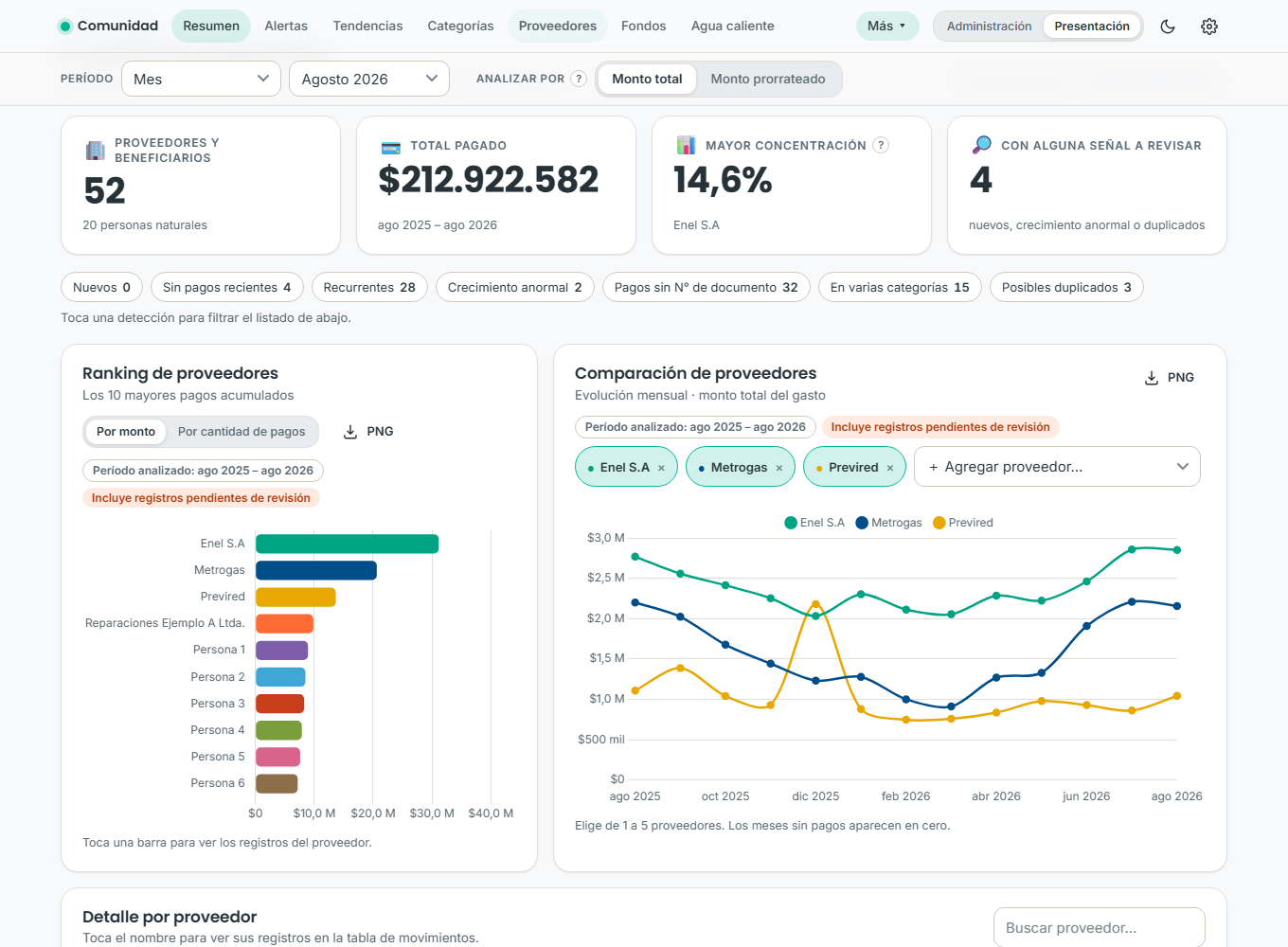Open Agregar proveedor dropdown
The width and height of the screenshot is (1288, 947).
tap(1057, 467)
